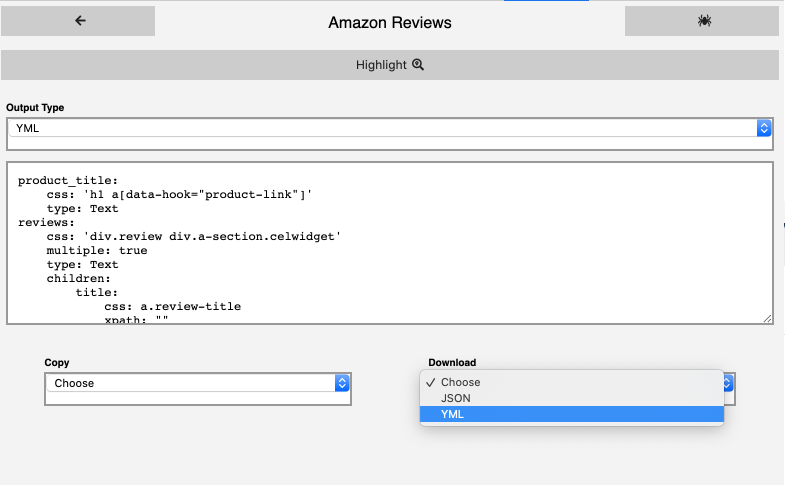Click the magnifier icon beside Highlight
Image resolution: width=785 pixels, height=485 pixels.
click(x=418, y=65)
